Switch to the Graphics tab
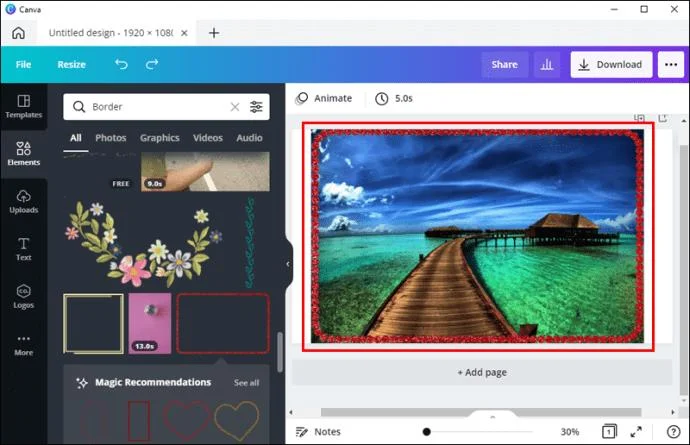The height and width of the screenshot is (445, 690). (x=159, y=138)
